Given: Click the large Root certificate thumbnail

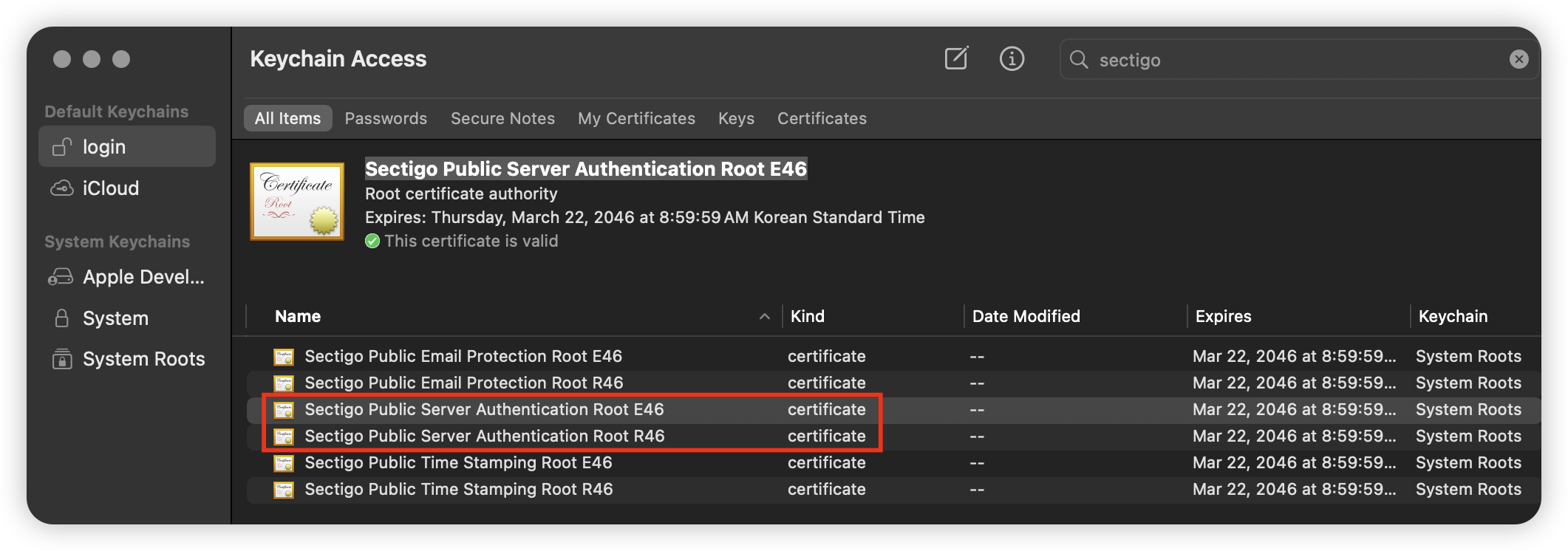Looking at the screenshot, I should coord(297,202).
